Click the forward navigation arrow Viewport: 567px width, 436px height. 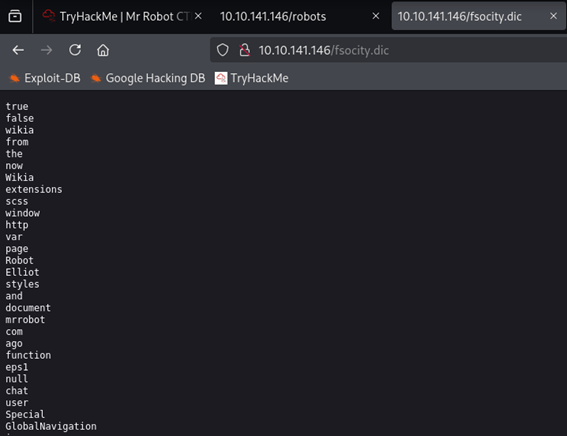(46, 50)
